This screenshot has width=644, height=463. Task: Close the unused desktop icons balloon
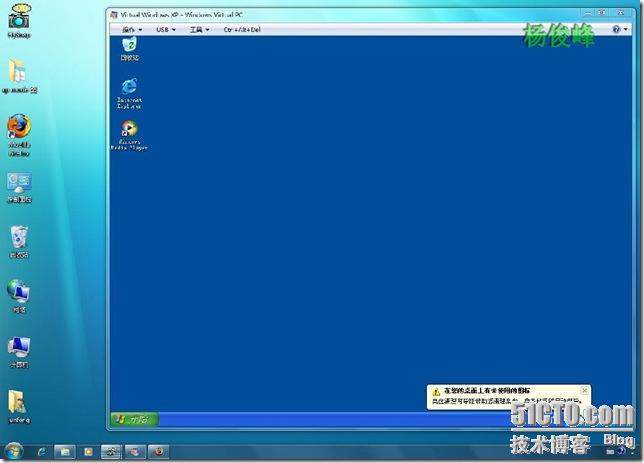click(584, 390)
